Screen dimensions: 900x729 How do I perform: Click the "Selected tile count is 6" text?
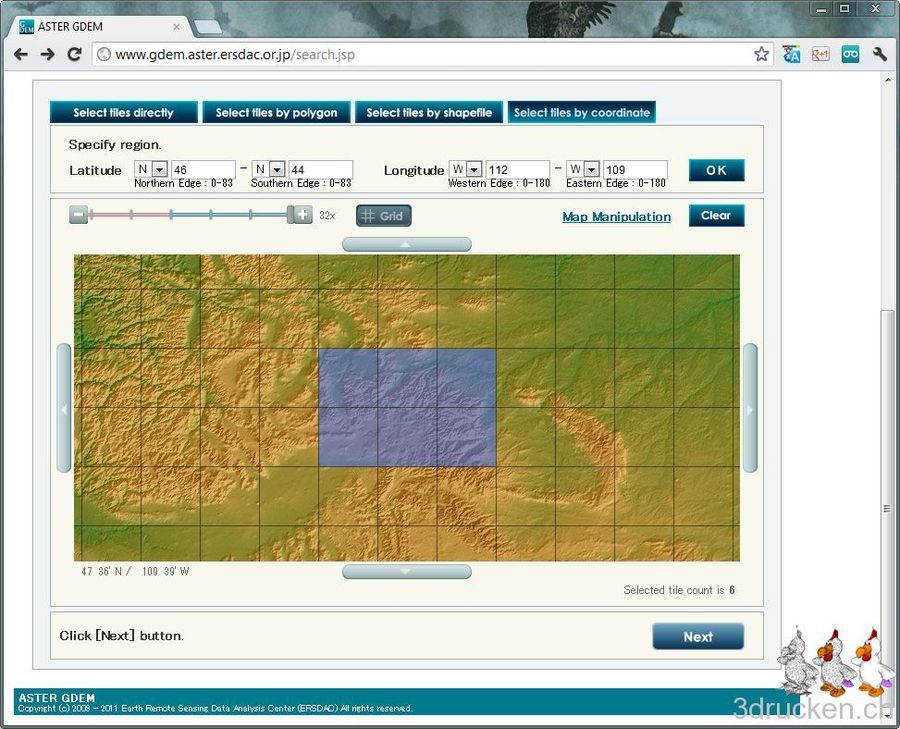[679, 590]
